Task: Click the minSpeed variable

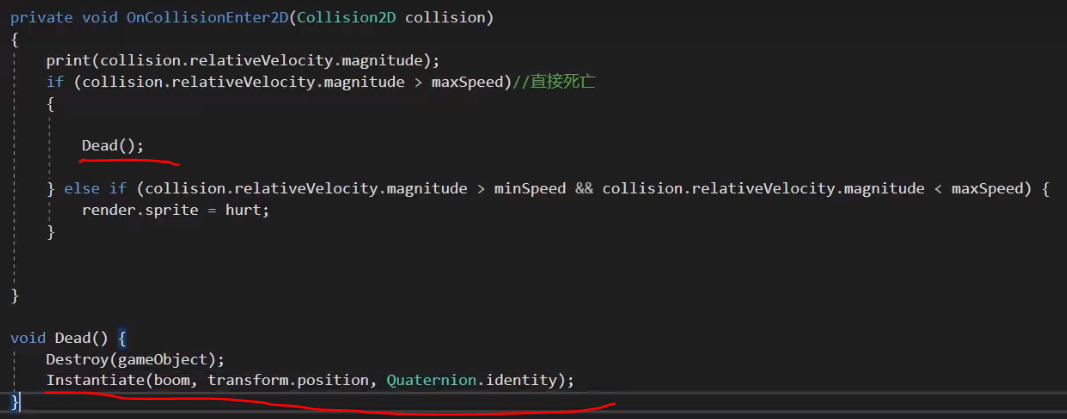Action: 530,188
